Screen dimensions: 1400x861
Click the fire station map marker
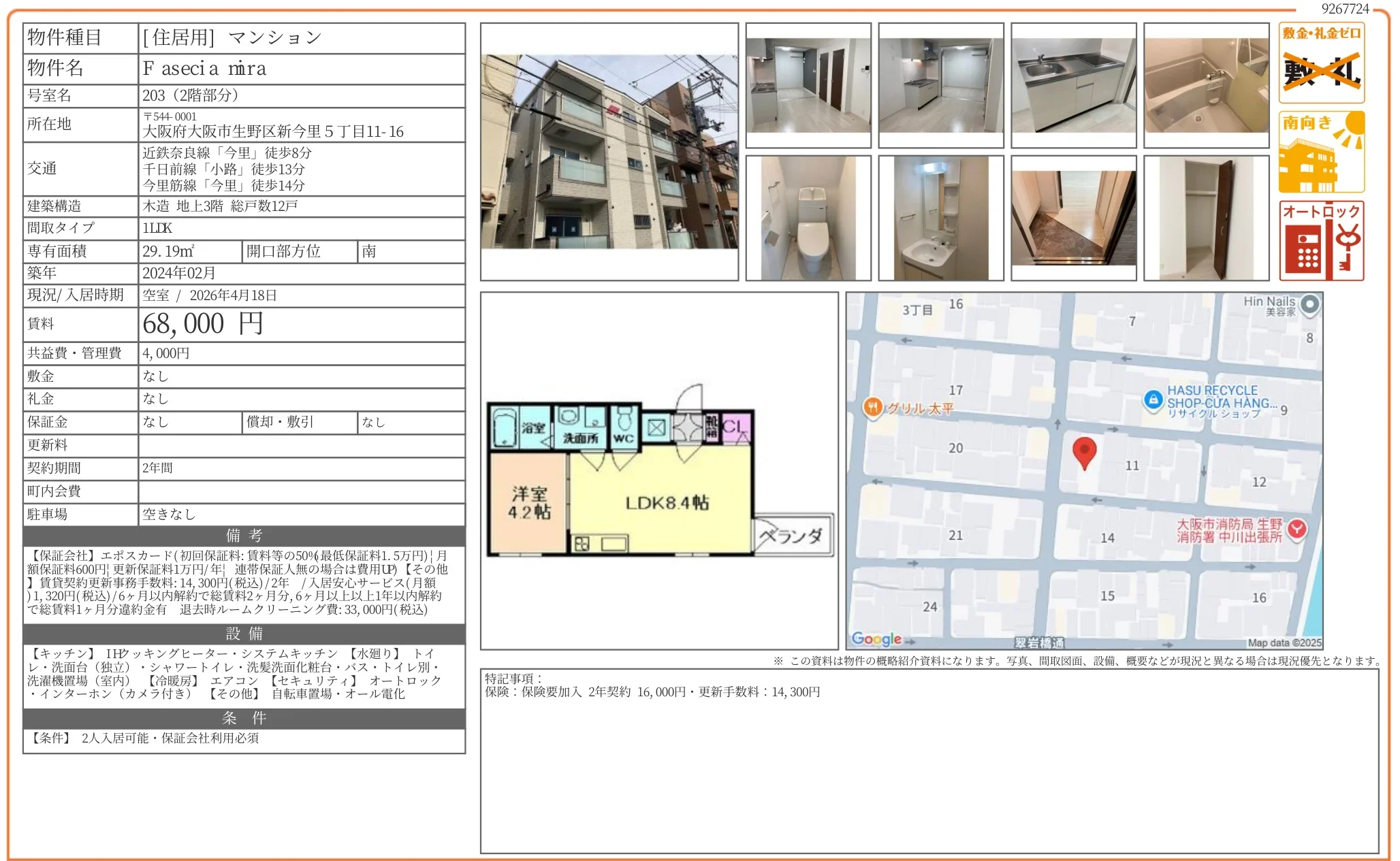click(1297, 530)
